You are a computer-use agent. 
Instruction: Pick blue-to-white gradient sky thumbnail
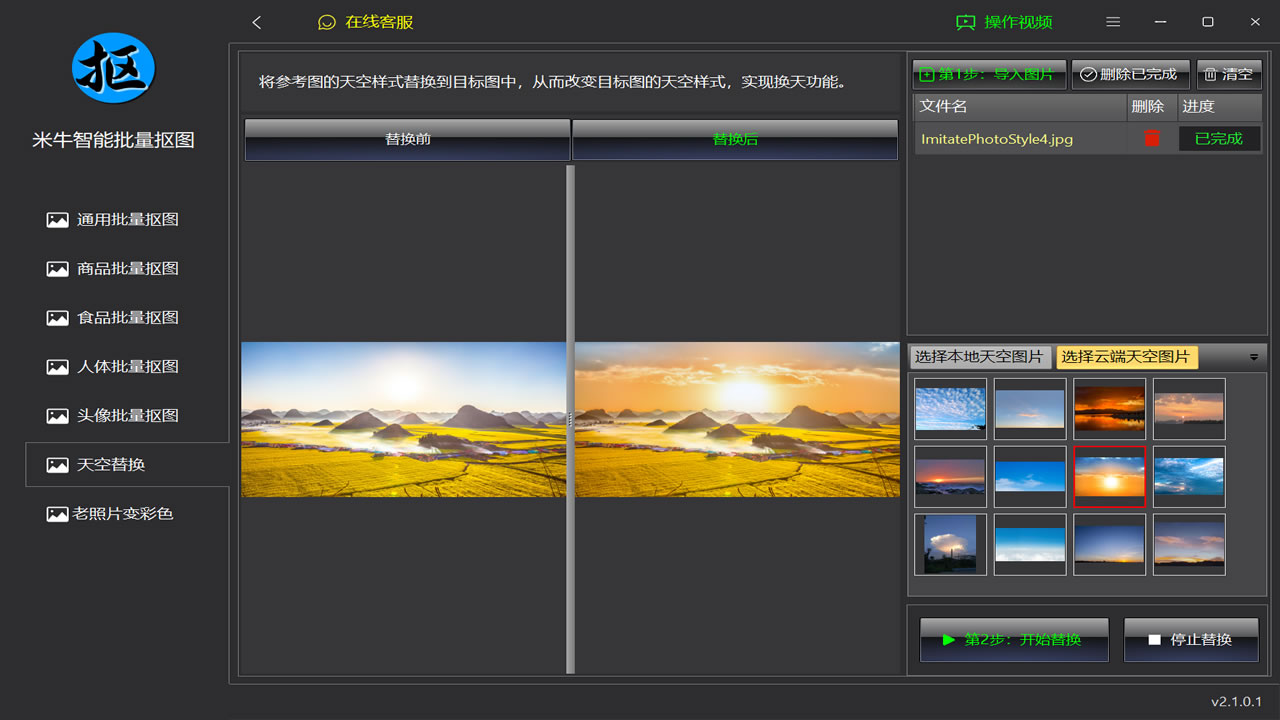1030,545
